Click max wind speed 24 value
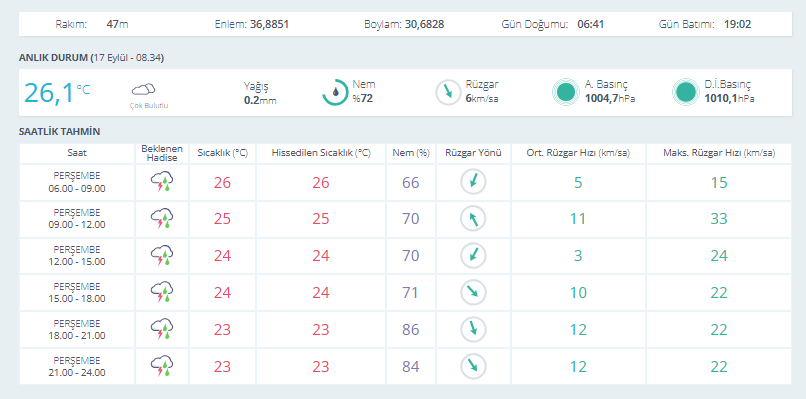806x399 pixels. pyautogui.click(x=719, y=256)
